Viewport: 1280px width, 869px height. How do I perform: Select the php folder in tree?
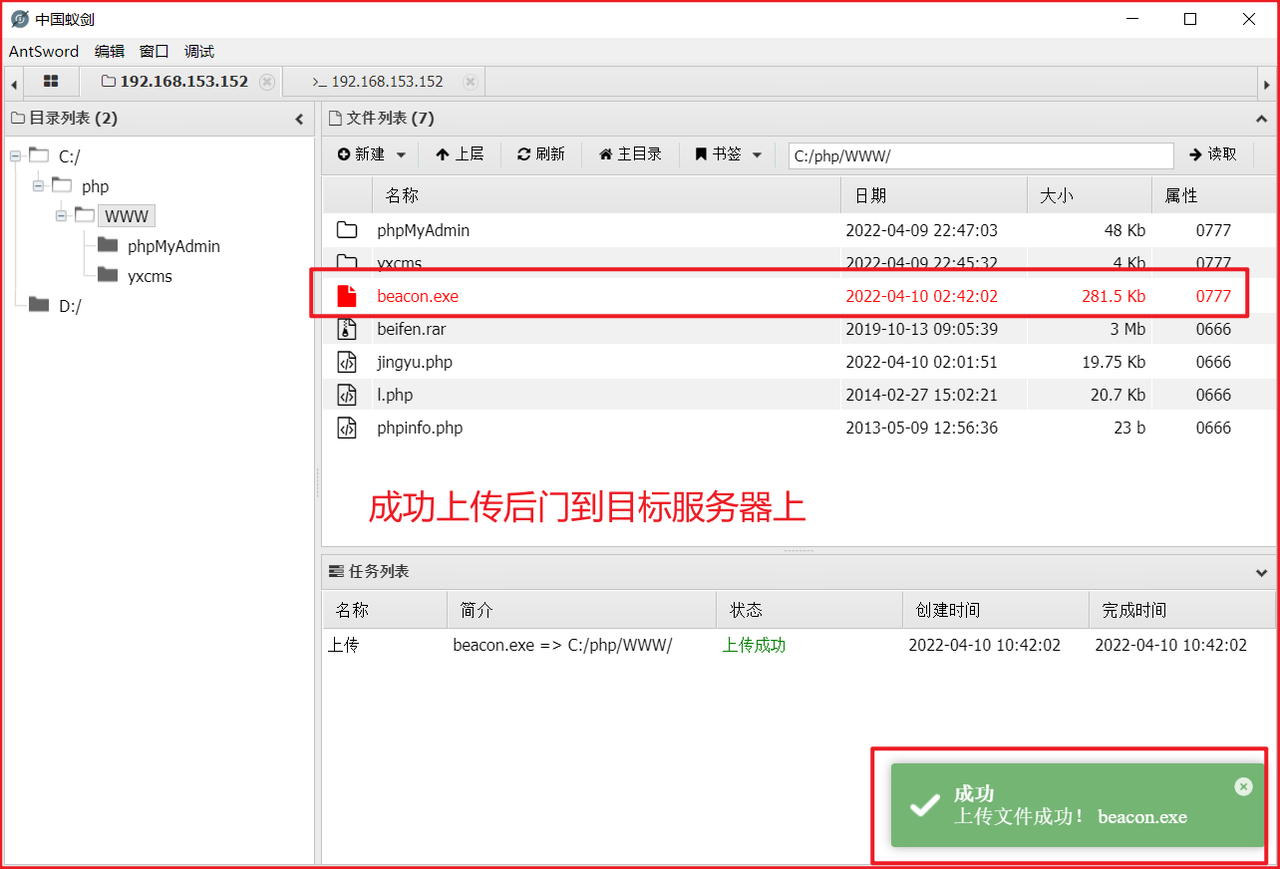click(95, 186)
